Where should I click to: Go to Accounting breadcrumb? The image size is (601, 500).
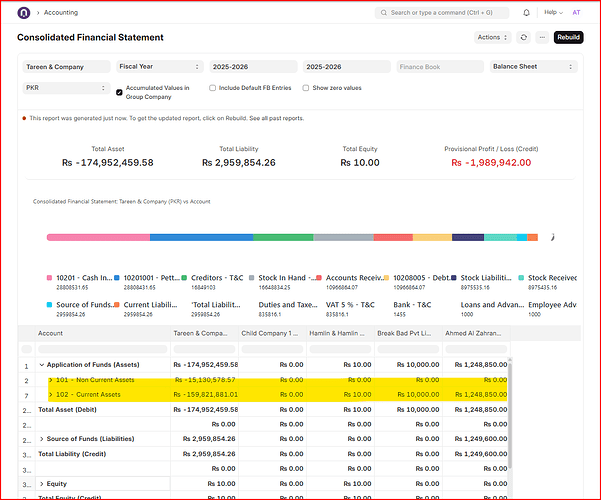pos(61,13)
